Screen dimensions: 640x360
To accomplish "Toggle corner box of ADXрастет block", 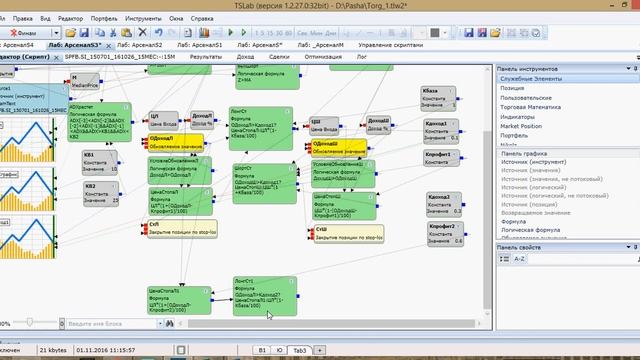I will click(x=127, y=107).
